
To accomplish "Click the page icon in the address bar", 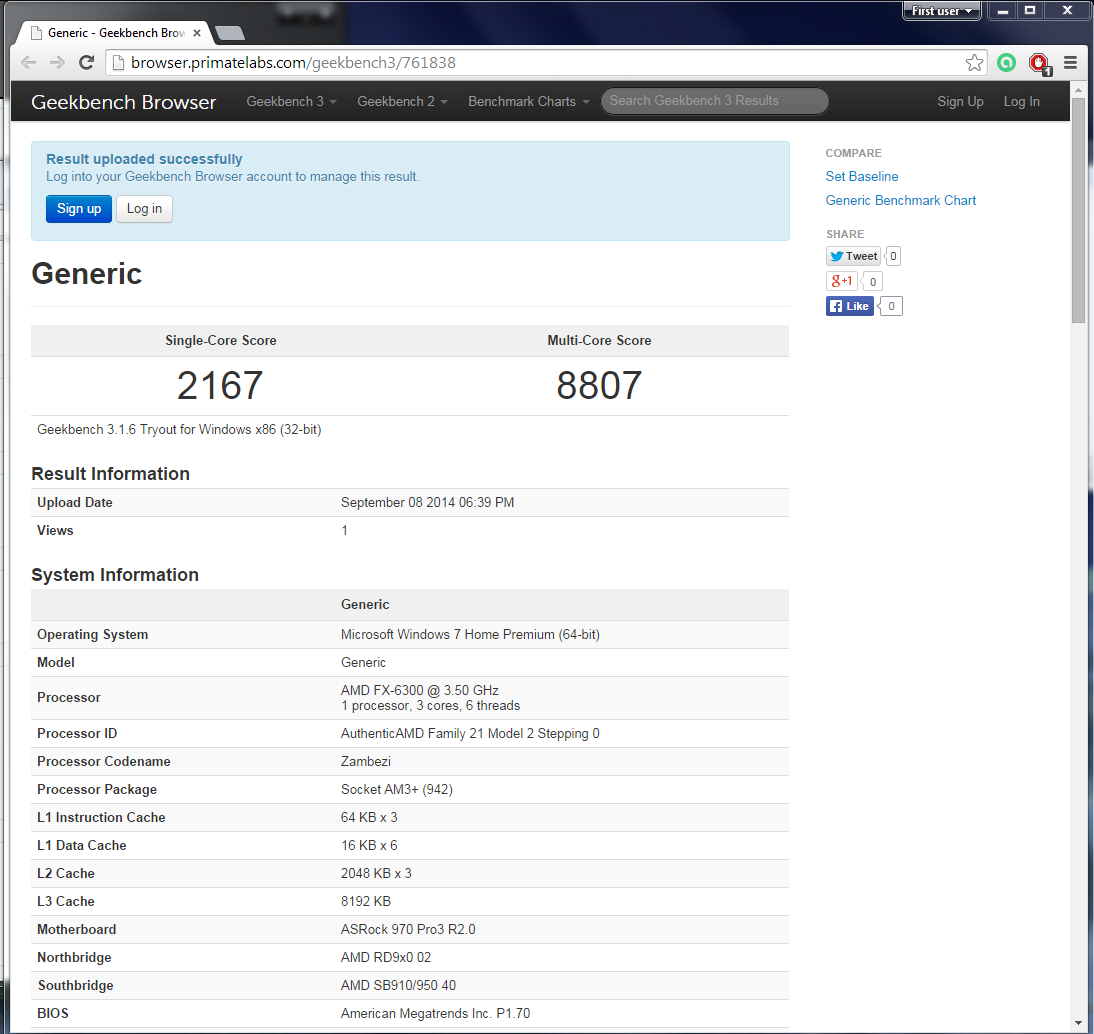I will 119,63.
